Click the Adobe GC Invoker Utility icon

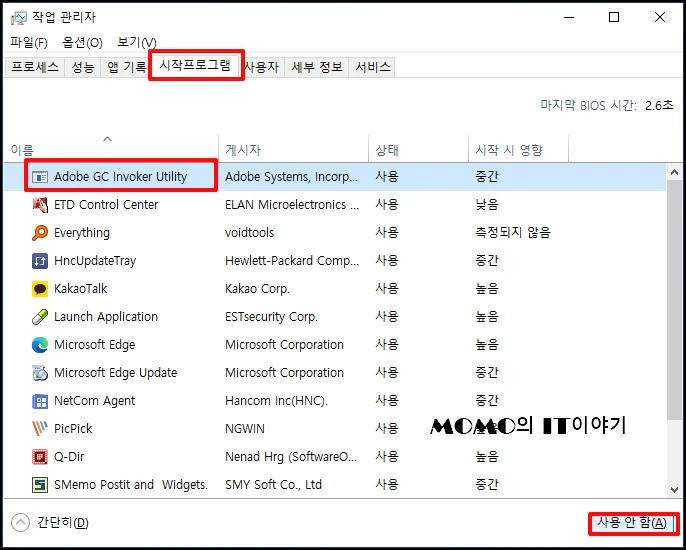(40, 177)
